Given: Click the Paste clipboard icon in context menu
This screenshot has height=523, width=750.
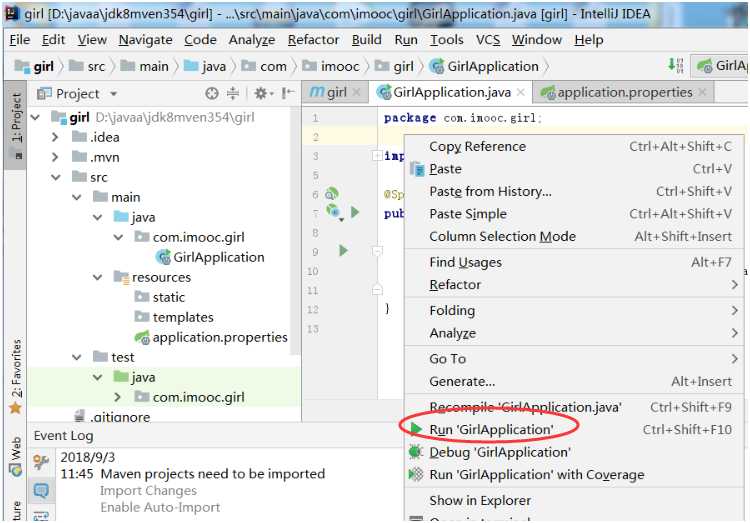Looking at the screenshot, I should pos(417,169).
